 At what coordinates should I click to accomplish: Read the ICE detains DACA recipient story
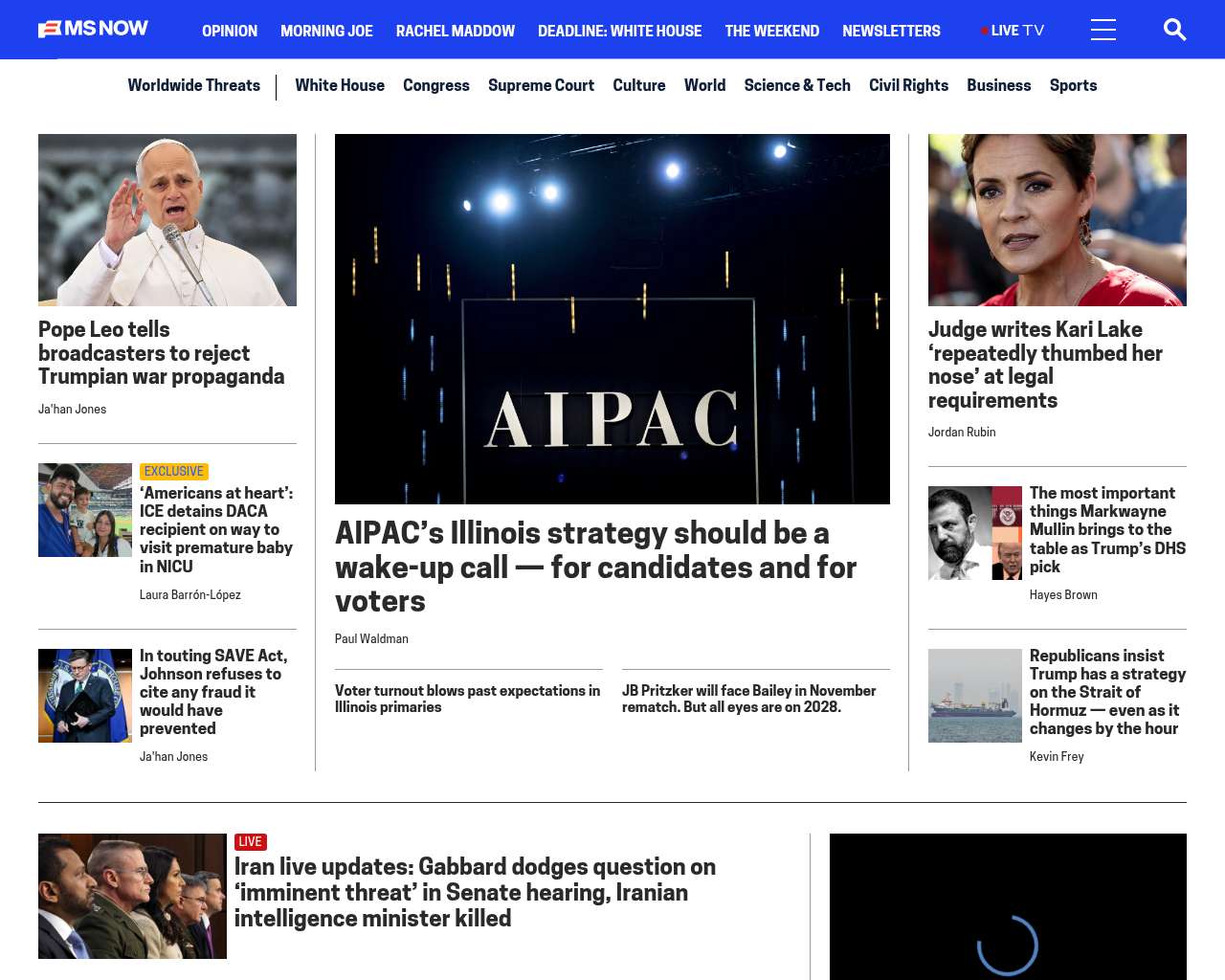pos(216,529)
